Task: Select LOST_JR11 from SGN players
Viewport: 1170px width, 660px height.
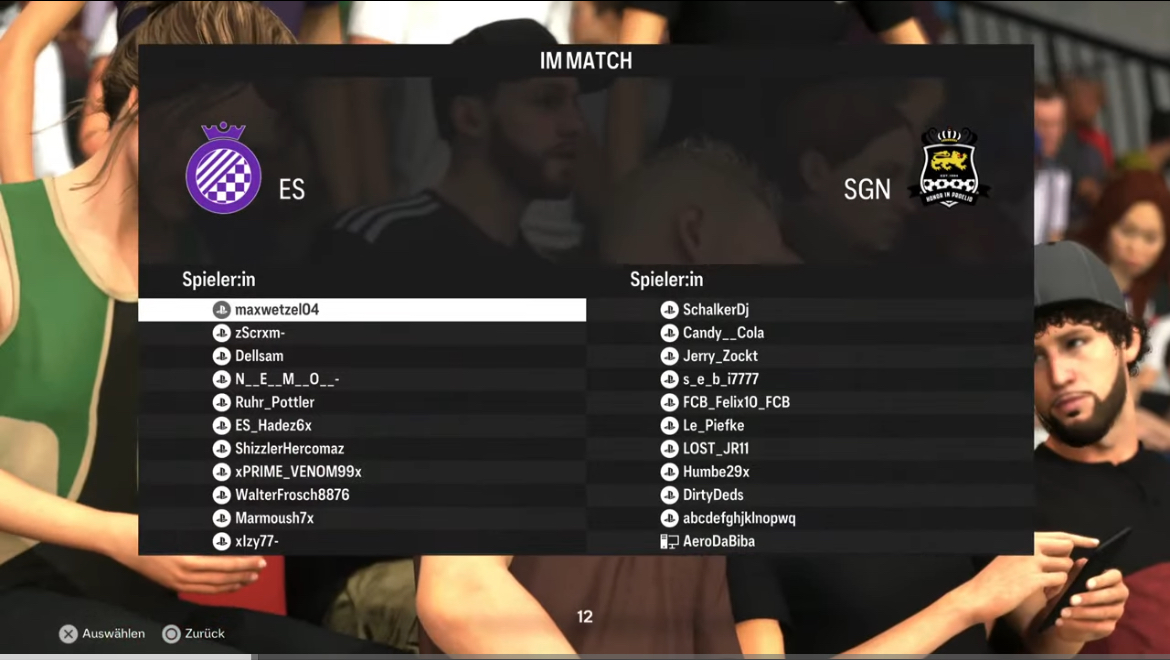Action: (810, 448)
